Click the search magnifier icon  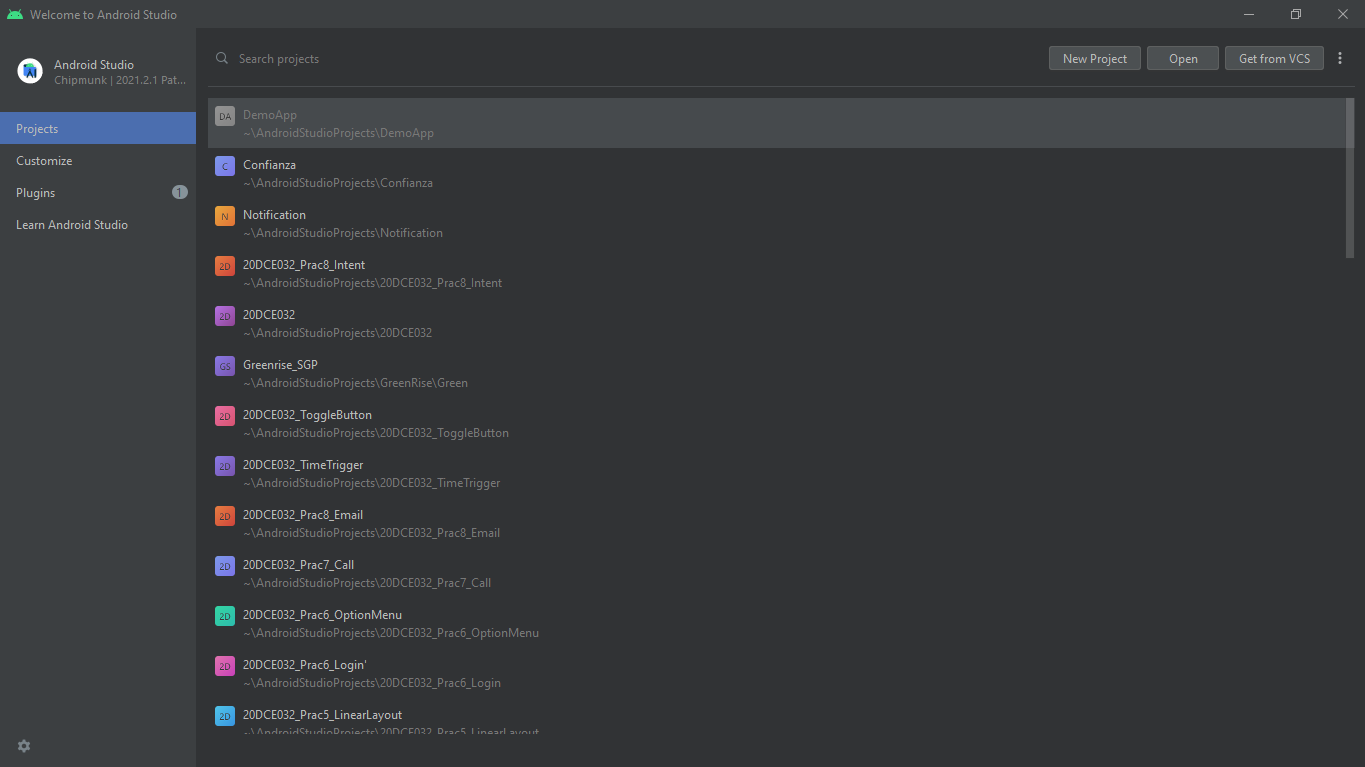(x=222, y=58)
